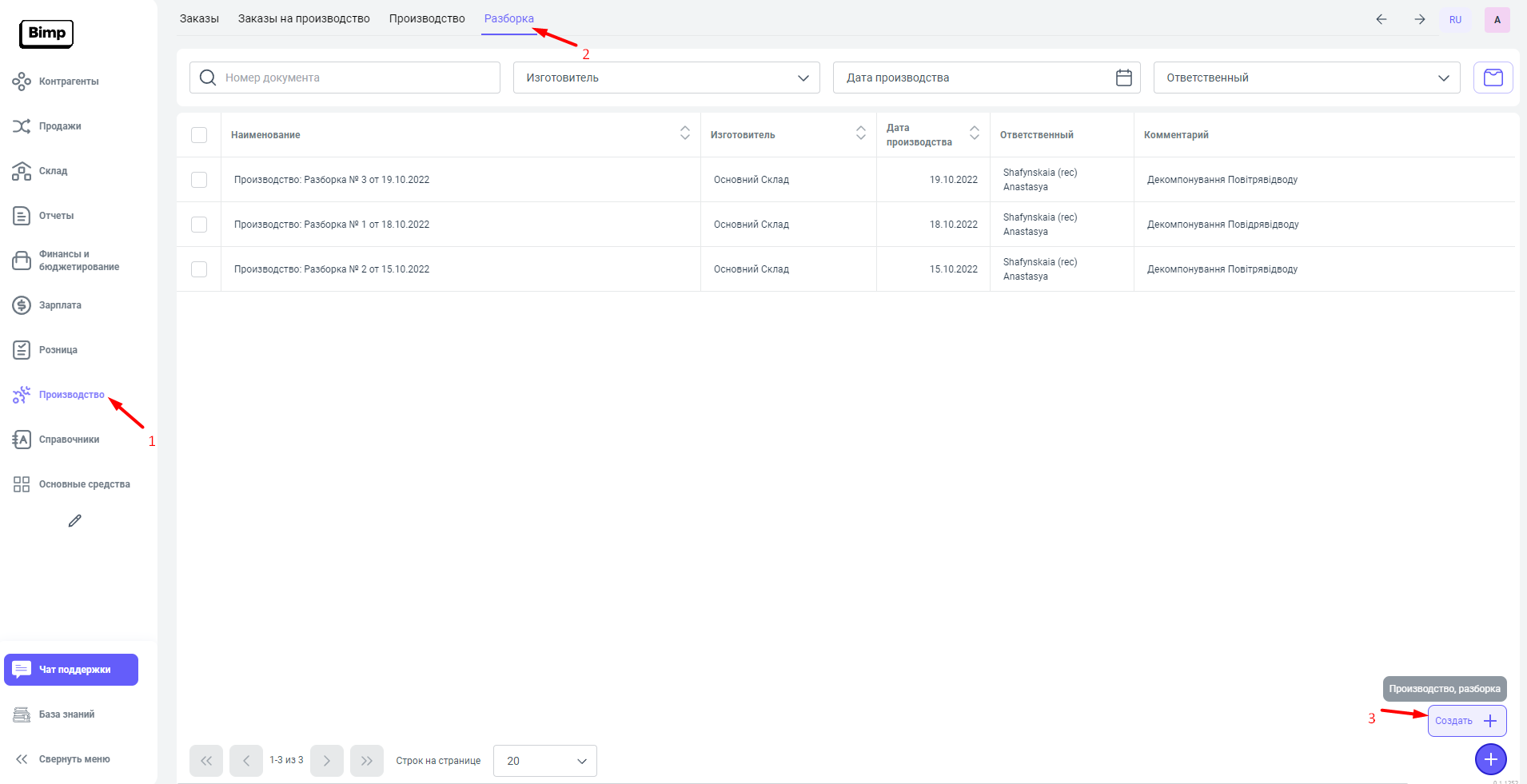Click the archive icon button beside filters
Viewport: 1527px width, 784px height.
(x=1493, y=78)
